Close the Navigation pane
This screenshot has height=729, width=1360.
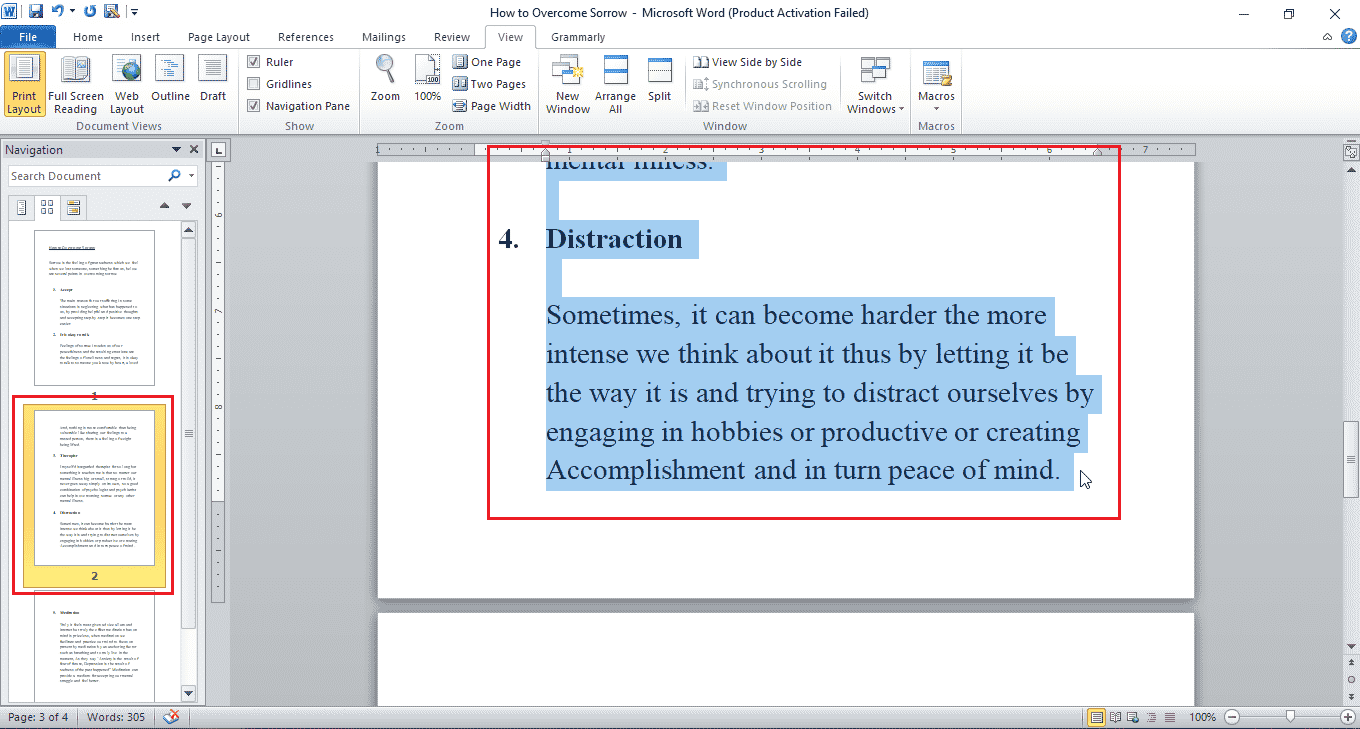(192, 150)
